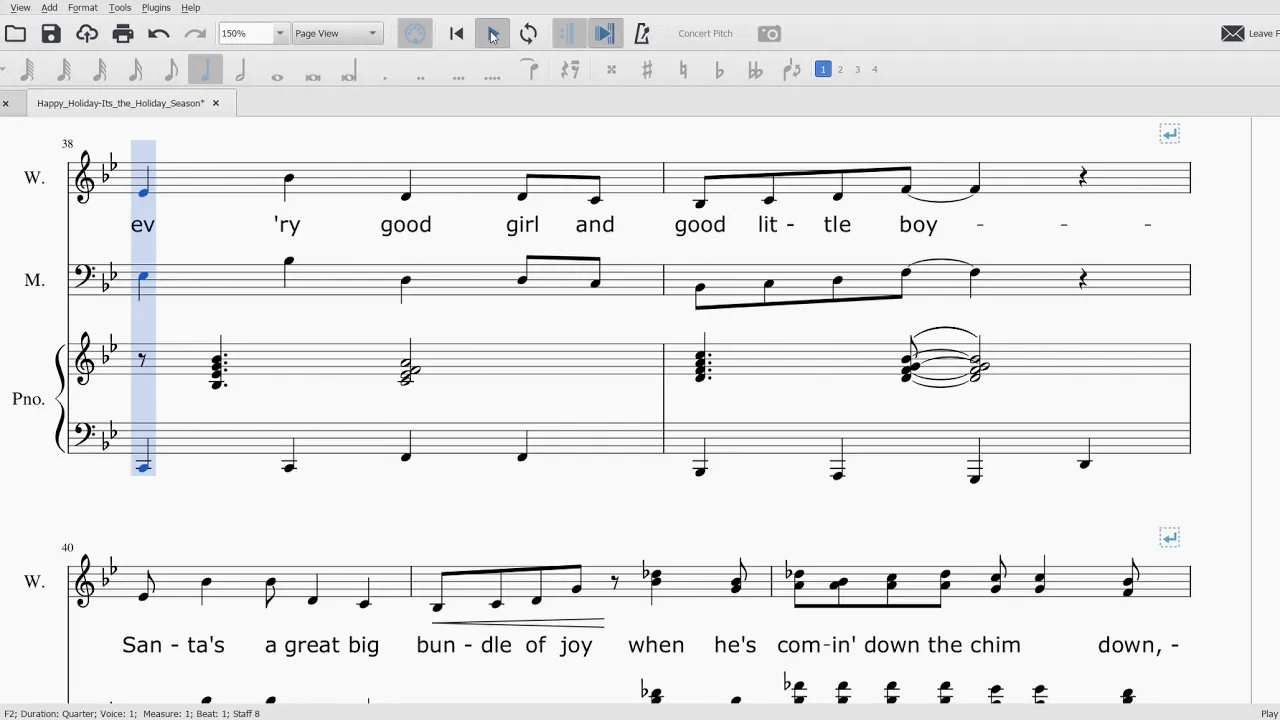Add a tie to the selected note
Screen dimensions: 1280x720
pos(531,70)
